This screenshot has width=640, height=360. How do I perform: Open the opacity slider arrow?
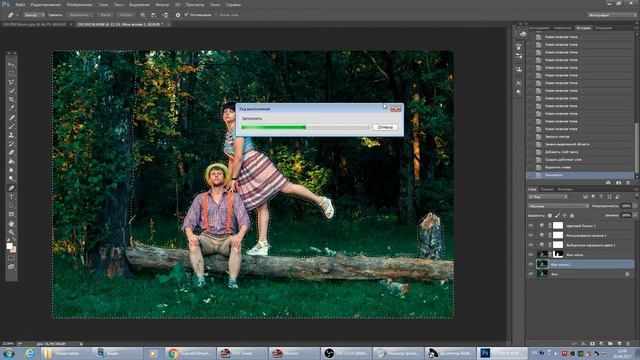[x=635, y=206]
